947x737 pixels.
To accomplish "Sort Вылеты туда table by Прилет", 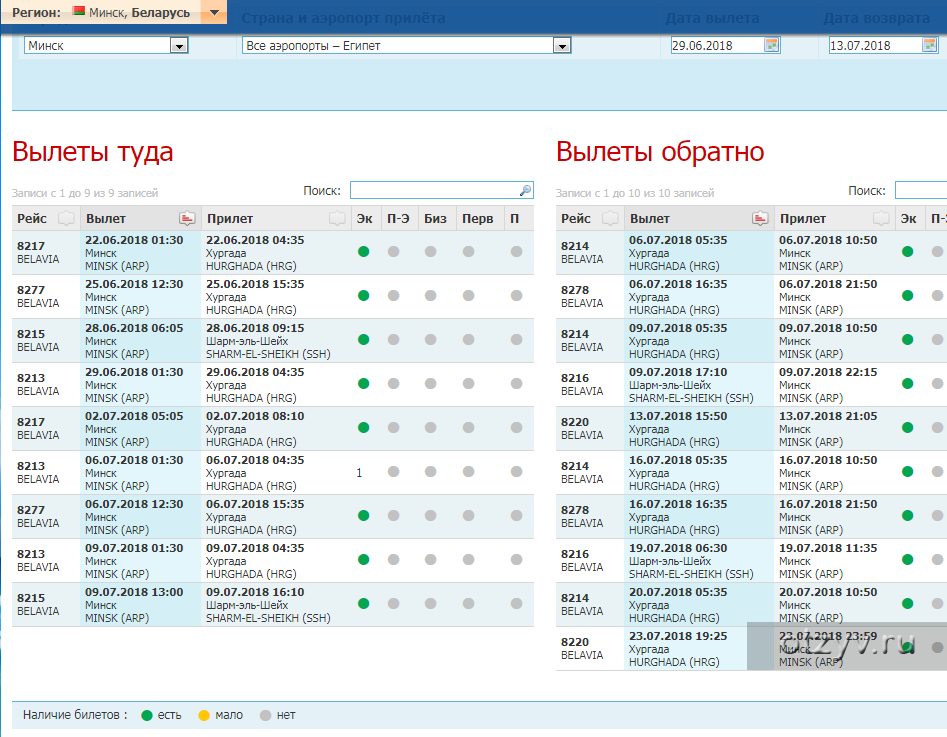I will click(276, 218).
